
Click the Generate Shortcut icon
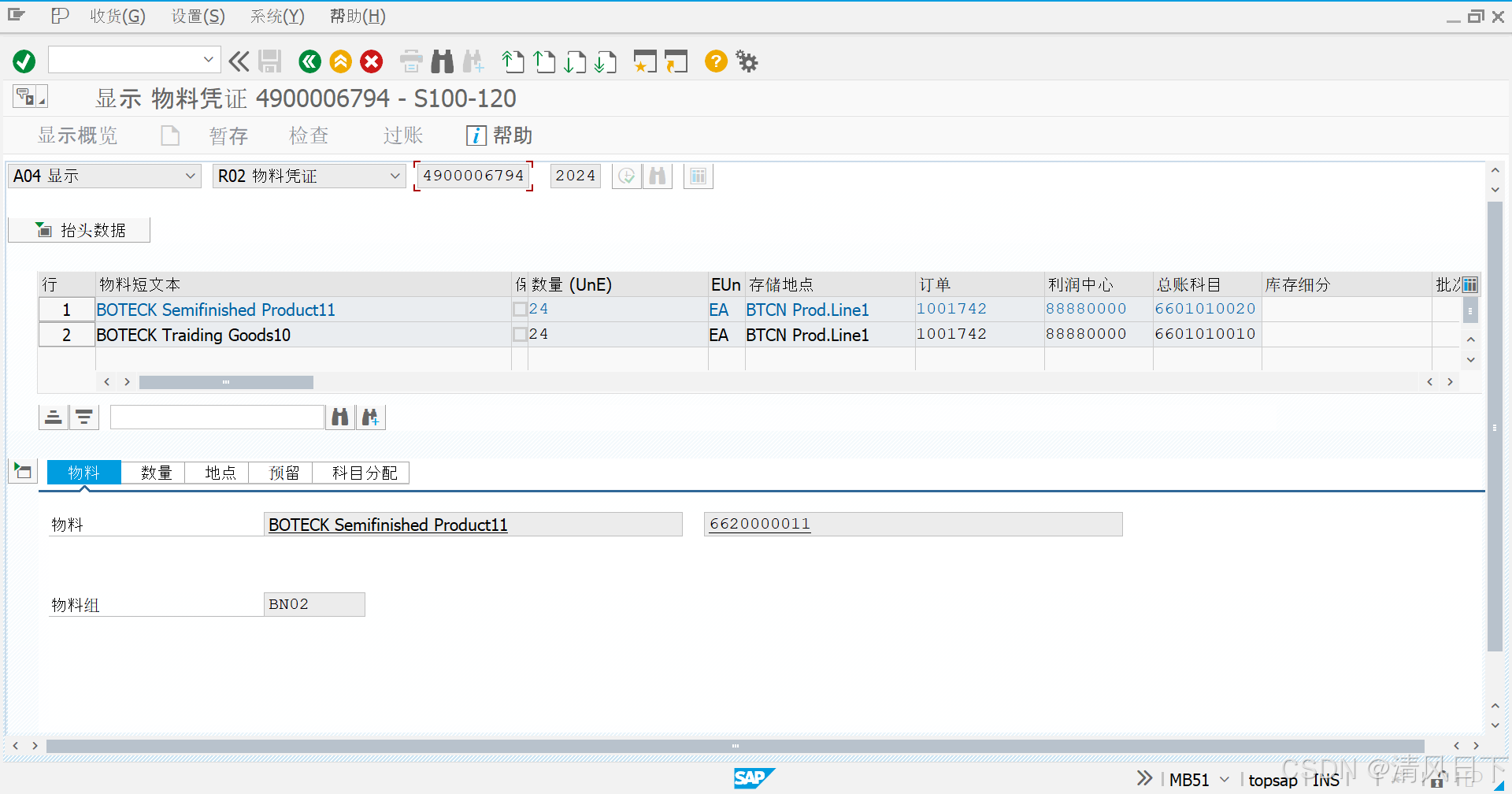coord(676,61)
